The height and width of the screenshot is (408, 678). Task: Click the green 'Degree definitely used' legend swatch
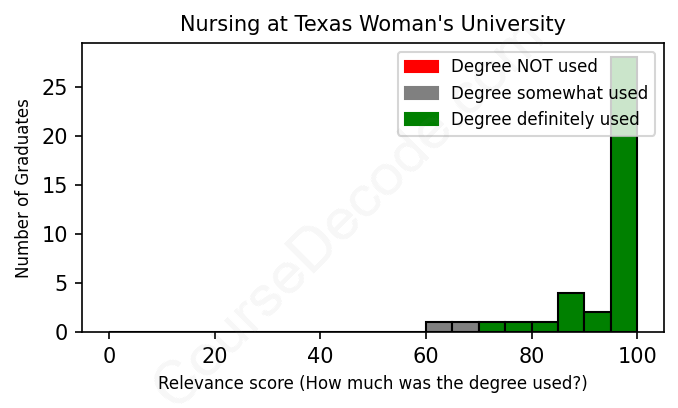click(x=421, y=120)
